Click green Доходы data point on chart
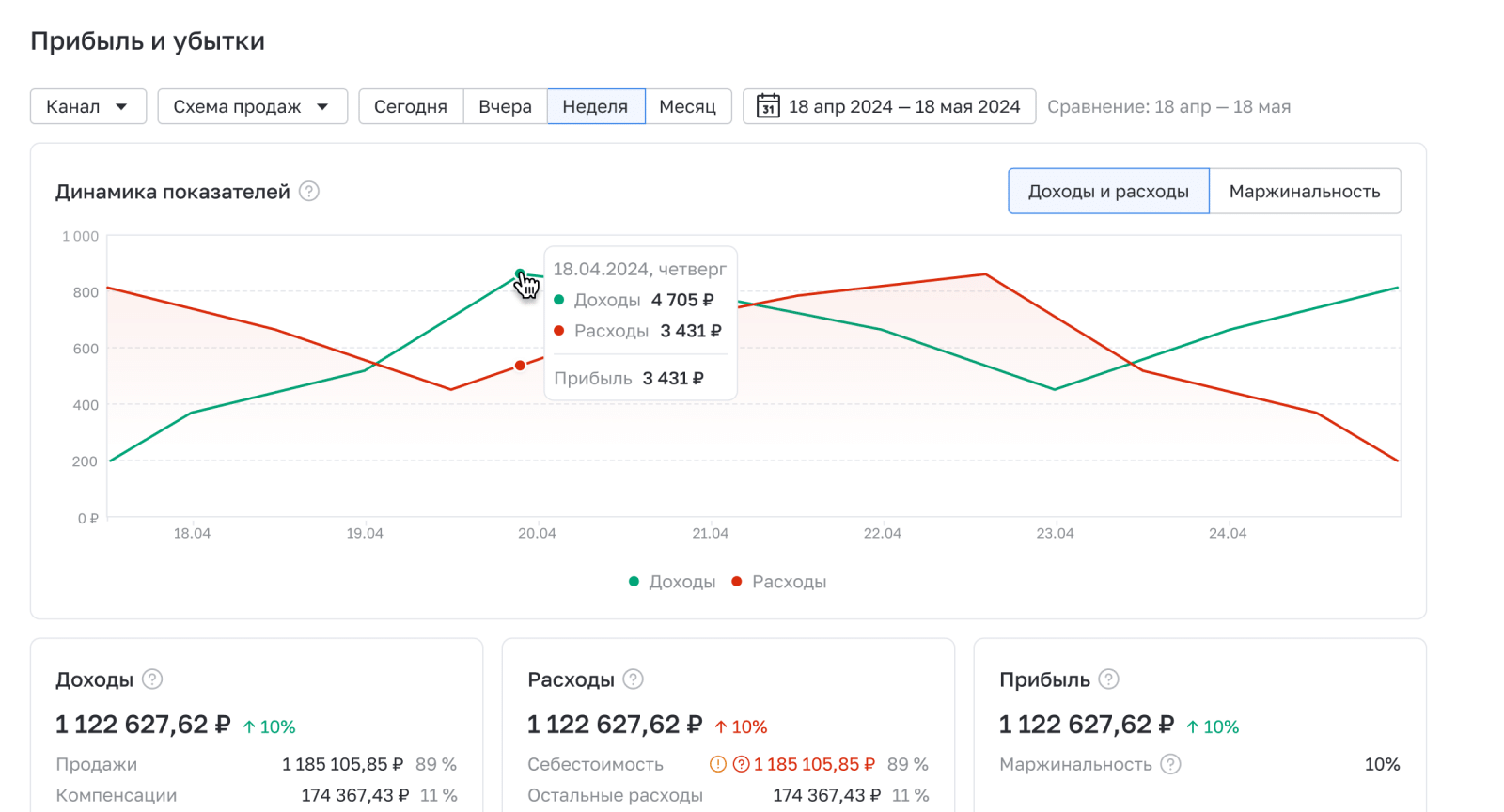 (520, 274)
